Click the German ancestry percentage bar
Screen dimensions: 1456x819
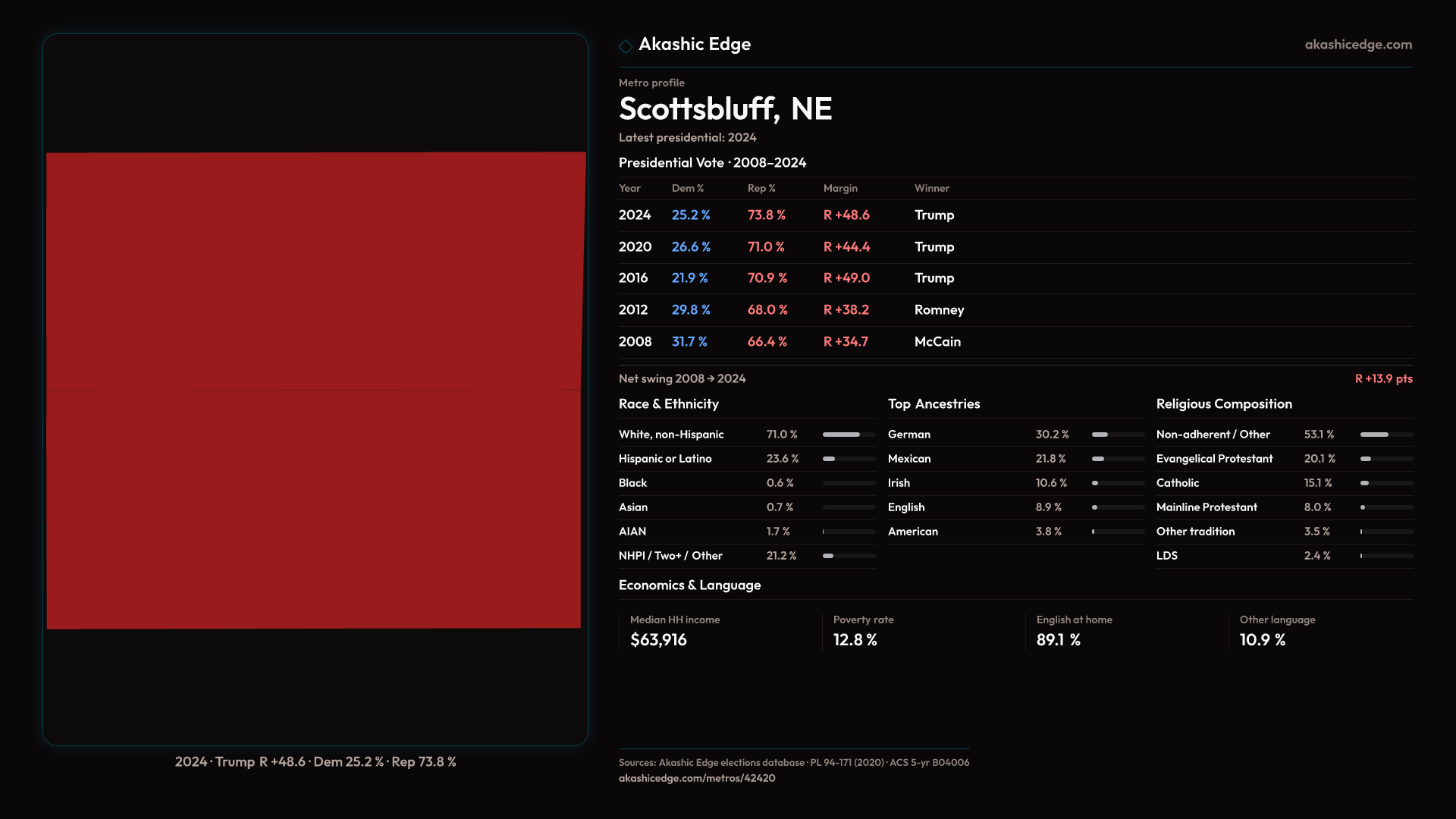point(1117,435)
